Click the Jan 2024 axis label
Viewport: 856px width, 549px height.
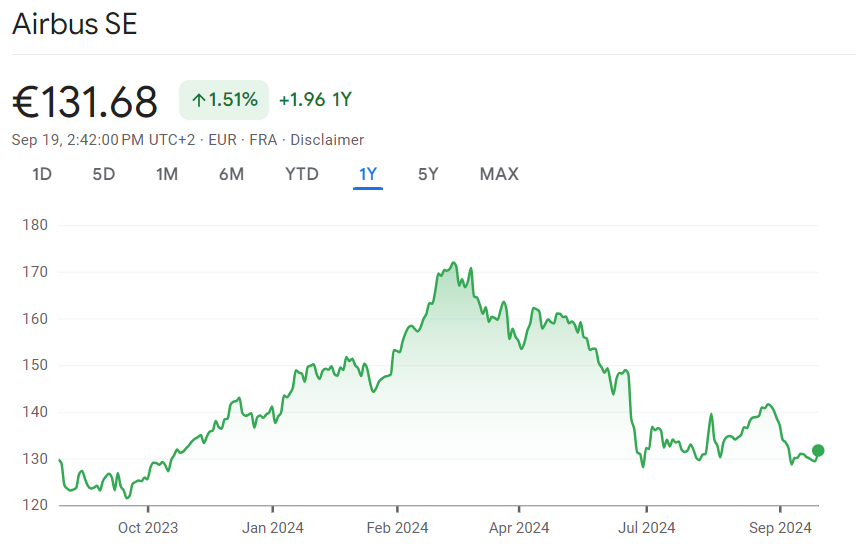[x=272, y=528]
